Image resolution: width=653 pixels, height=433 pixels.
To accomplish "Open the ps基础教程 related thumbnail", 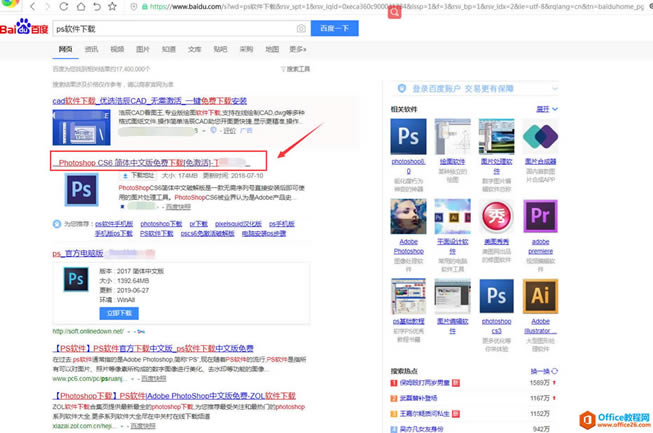I will coord(408,296).
